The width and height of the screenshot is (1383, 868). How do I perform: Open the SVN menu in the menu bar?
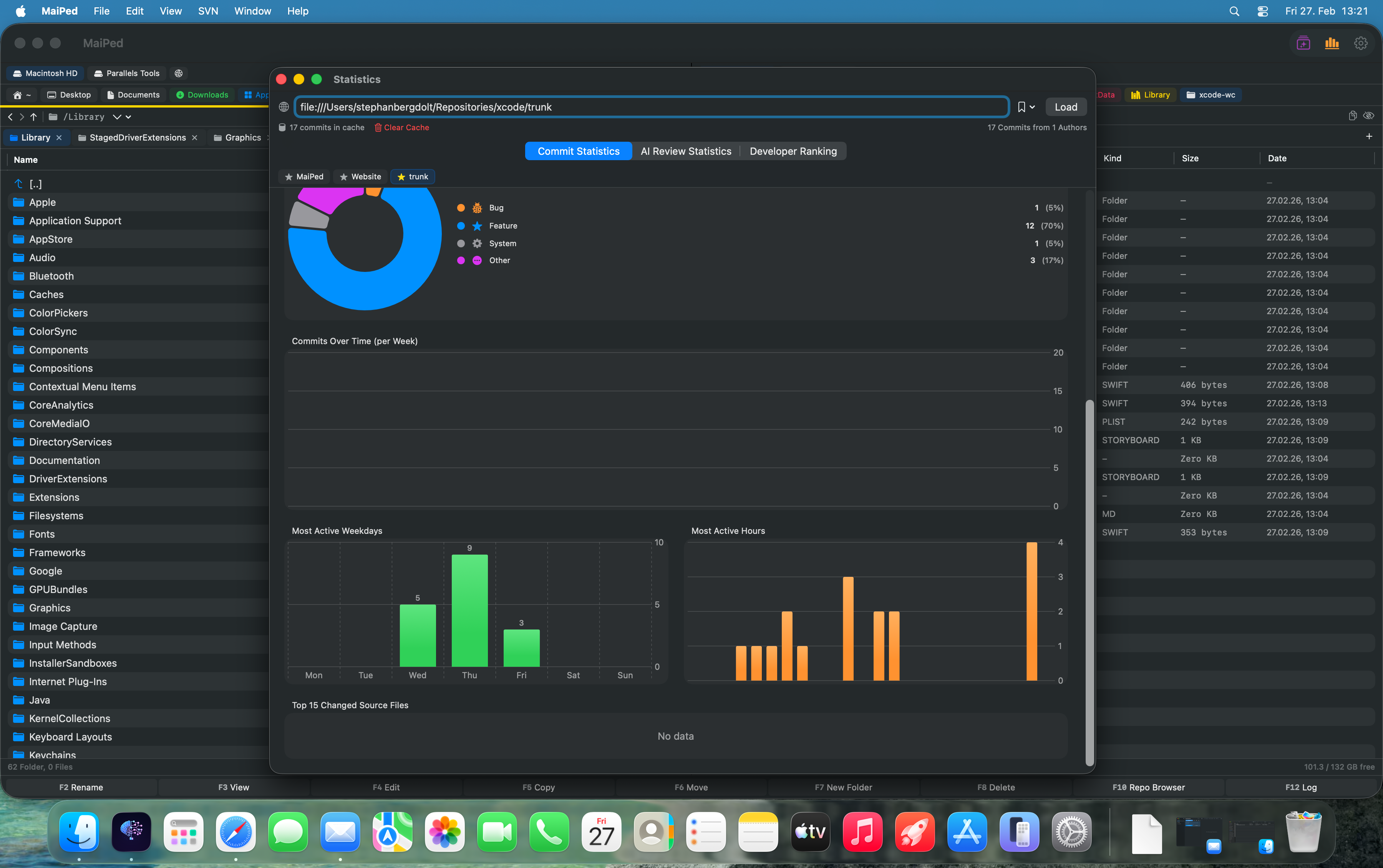point(208,11)
